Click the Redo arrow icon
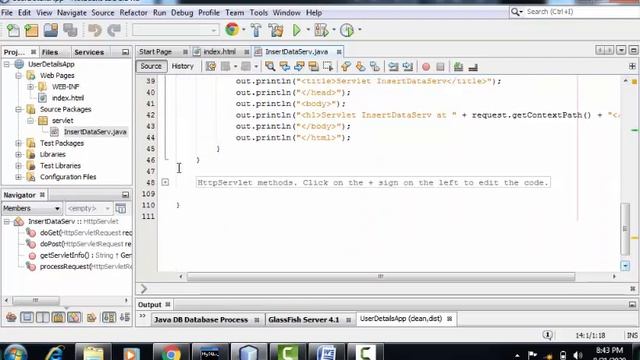Viewport: 640px width, 360px height. tap(114, 30)
